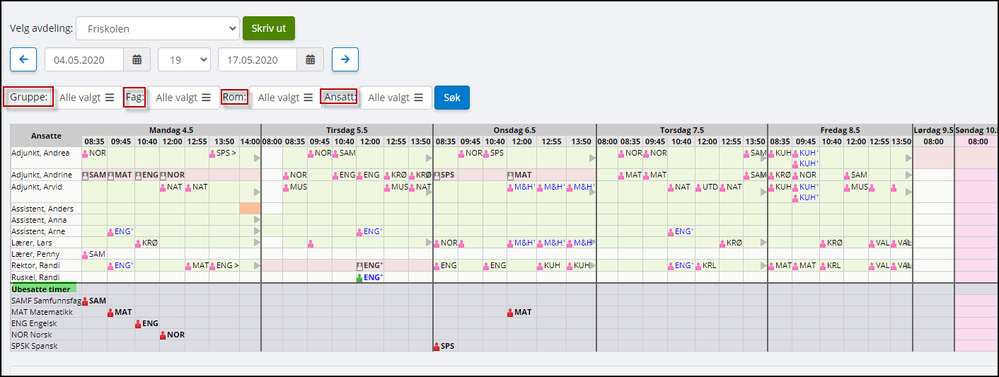Viewport: 999px width, 377px height.
Task: Click UTD lesson in Adjunkt, Arvid row
Action: point(710,187)
